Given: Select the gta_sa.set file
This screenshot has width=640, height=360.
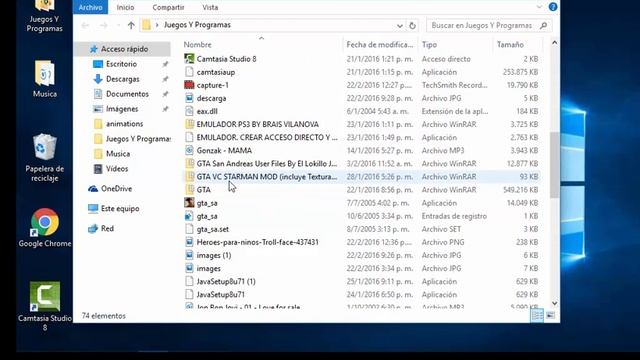Looking at the screenshot, I should [x=213, y=229].
